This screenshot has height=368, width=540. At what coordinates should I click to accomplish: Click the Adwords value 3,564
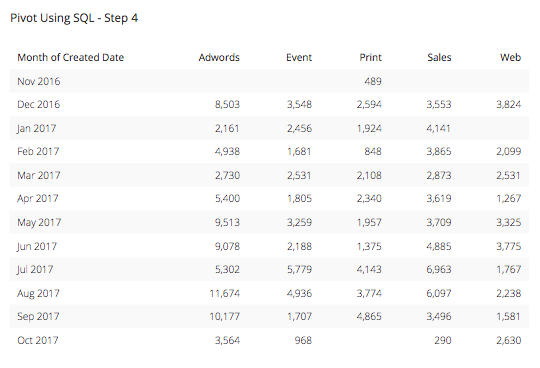[x=227, y=340]
